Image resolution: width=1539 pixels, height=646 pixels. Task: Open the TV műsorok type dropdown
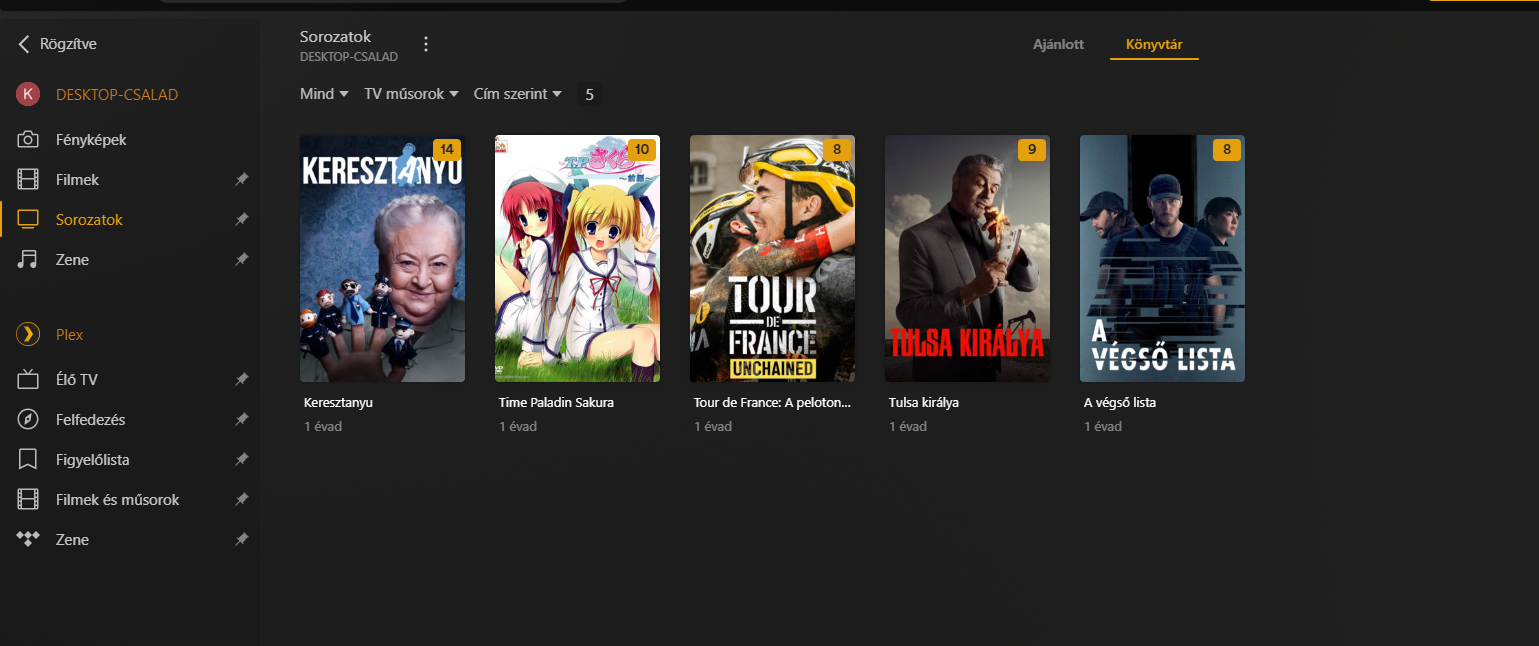pos(411,94)
